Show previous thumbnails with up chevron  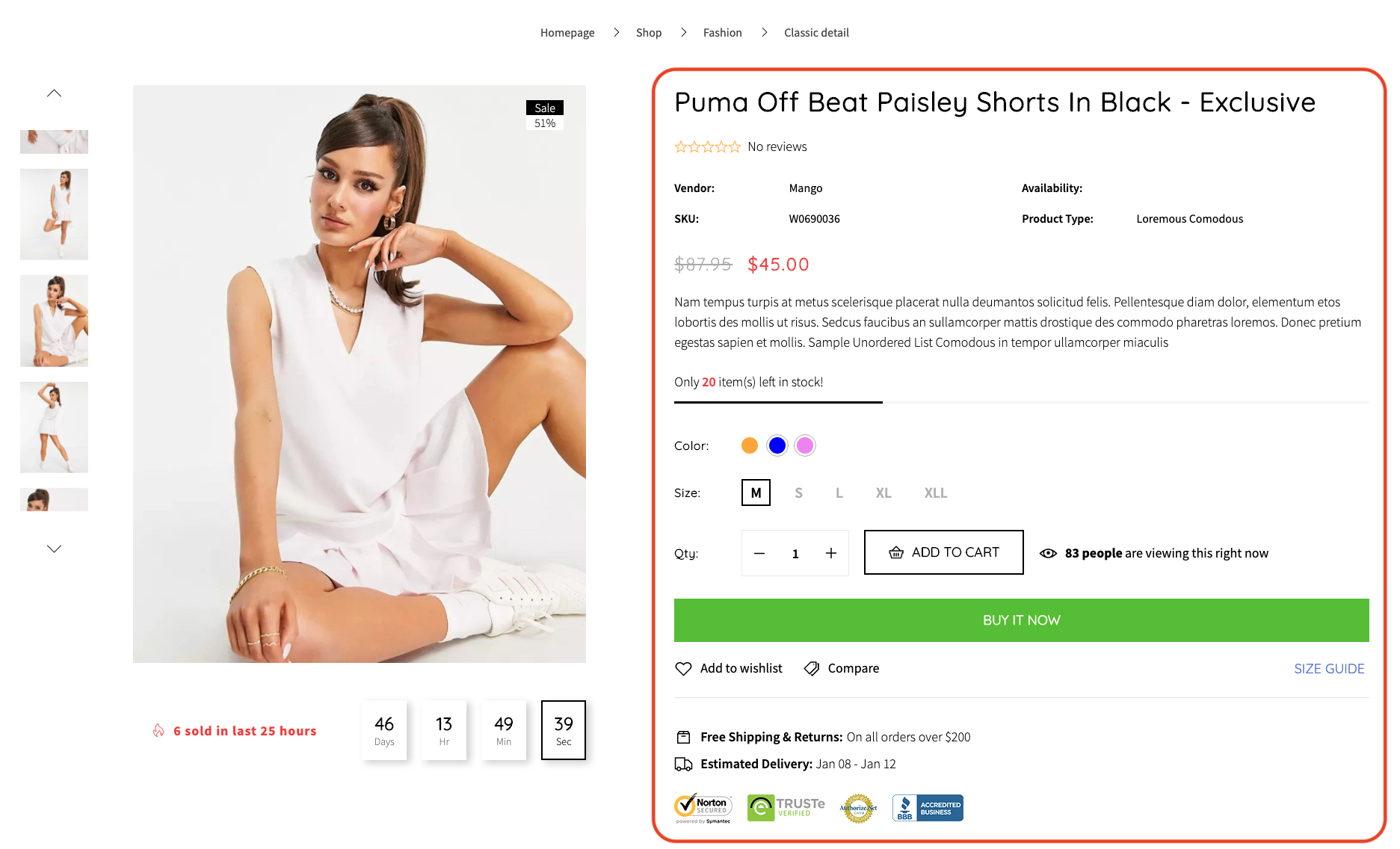click(x=54, y=93)
